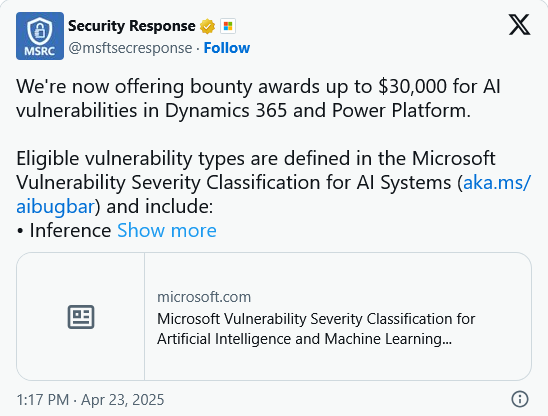Open the microsoft.com domain label in the card

204,297
